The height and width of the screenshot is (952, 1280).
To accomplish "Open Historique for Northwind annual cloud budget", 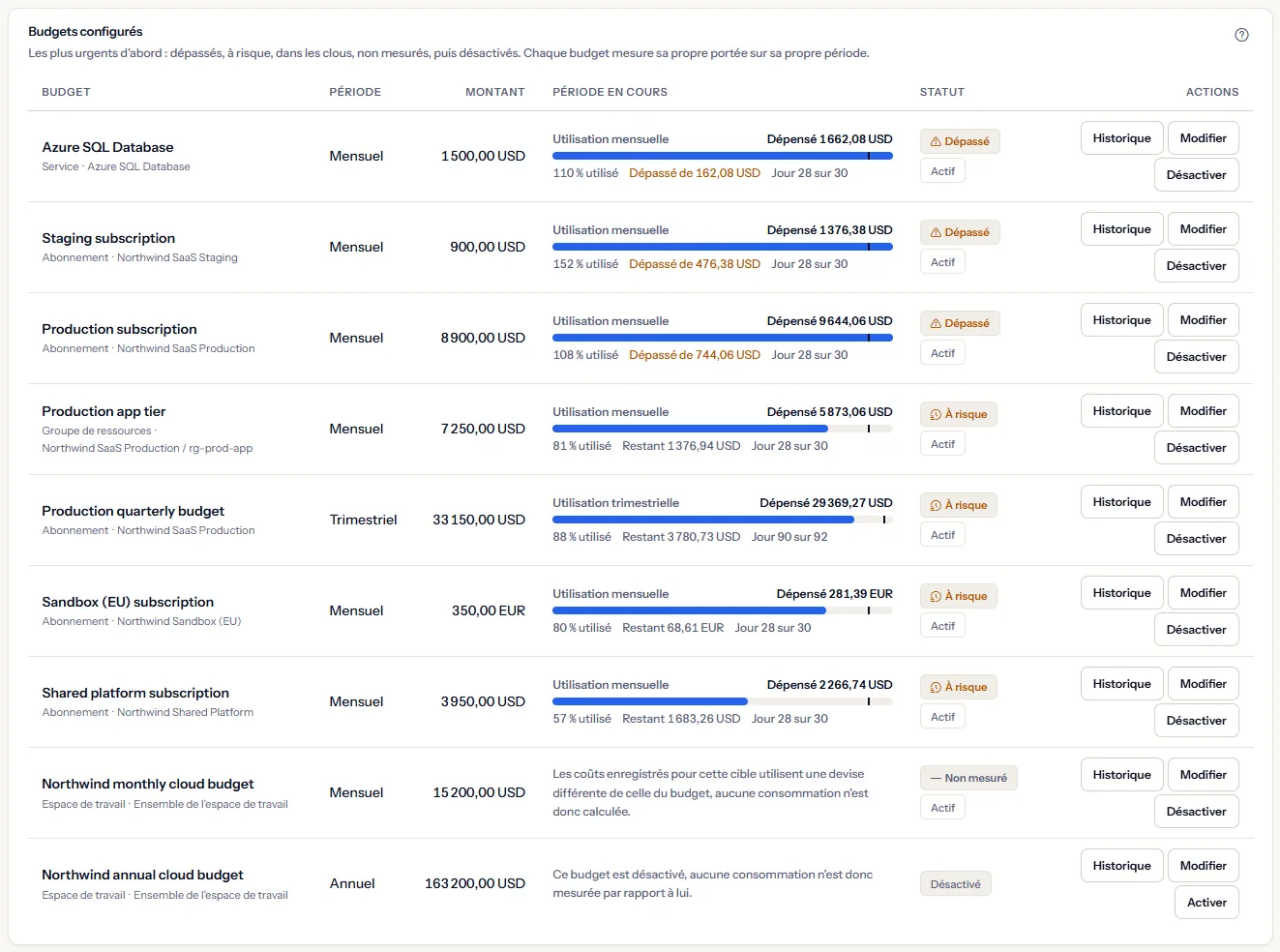I will pyautogui.click(x=1121, y=866).
